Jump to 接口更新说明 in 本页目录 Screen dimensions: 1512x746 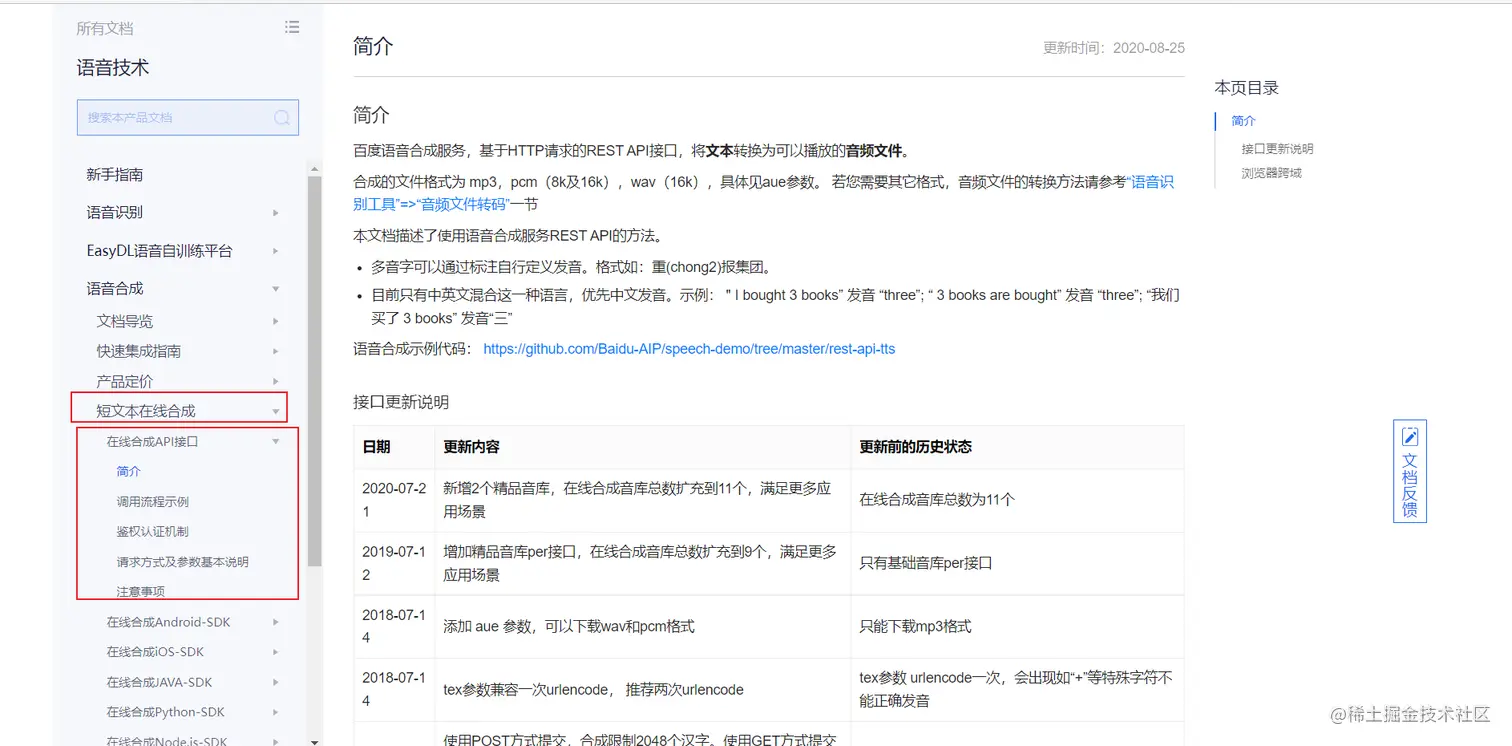(x=1278, y=149)
